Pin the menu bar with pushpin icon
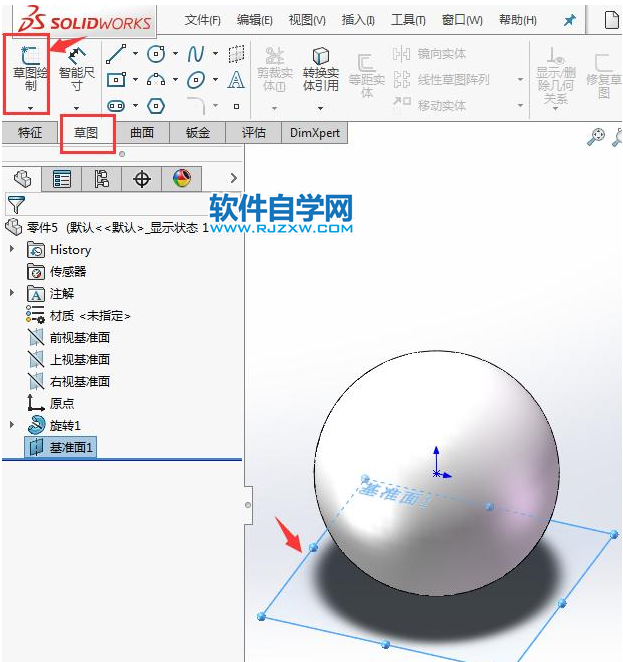This screenshot has height=662, width=623. 570,20
